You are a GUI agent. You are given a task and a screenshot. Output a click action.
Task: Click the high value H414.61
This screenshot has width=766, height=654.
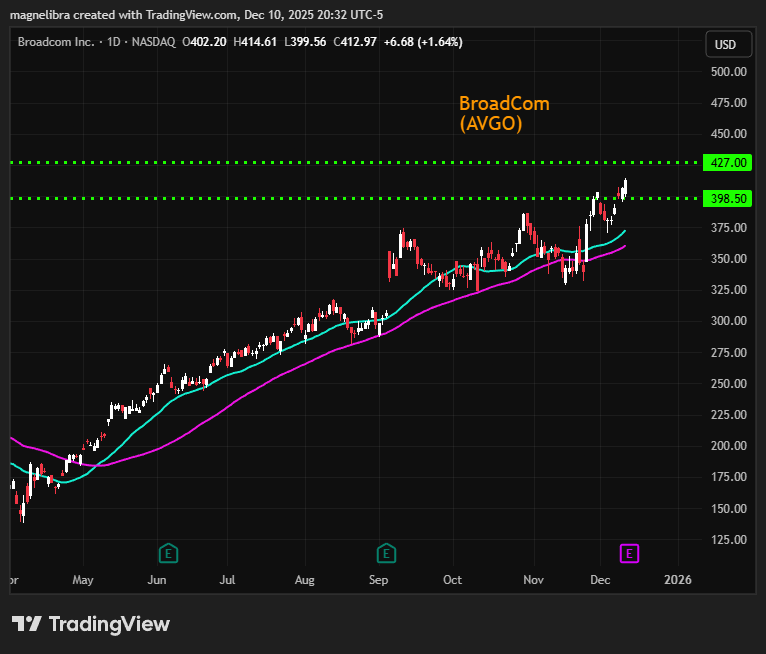(x=255, y=42)
